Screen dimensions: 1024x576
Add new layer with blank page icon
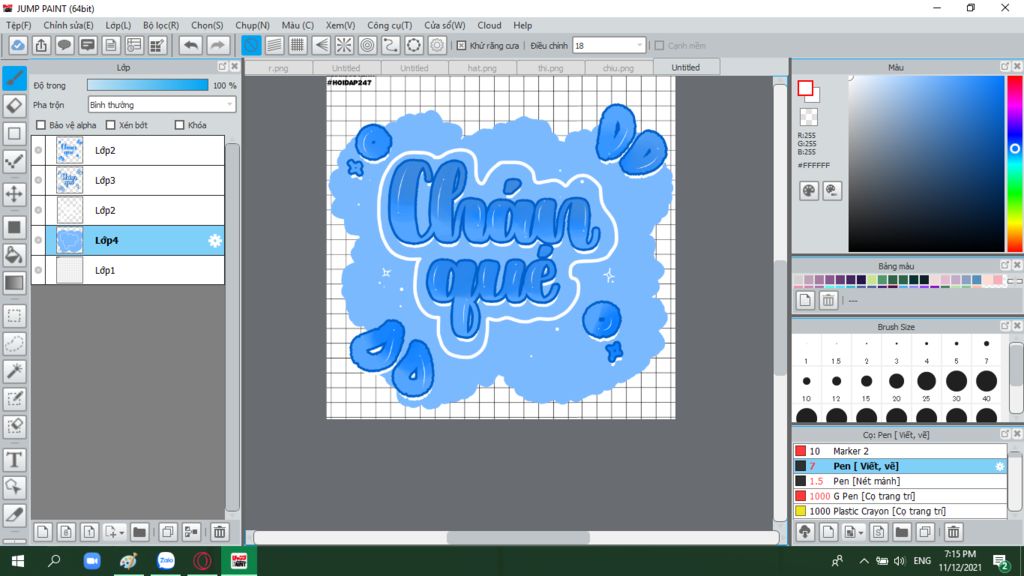(42, 532)
